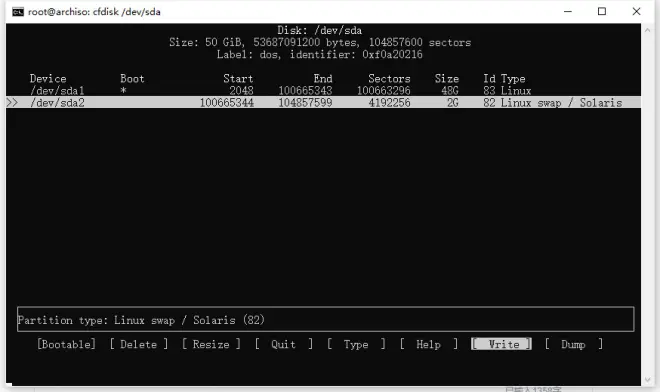Minimize the cfdisk terminal window
660x392 pixels.
pyautogui.click(x=568, y=11)
